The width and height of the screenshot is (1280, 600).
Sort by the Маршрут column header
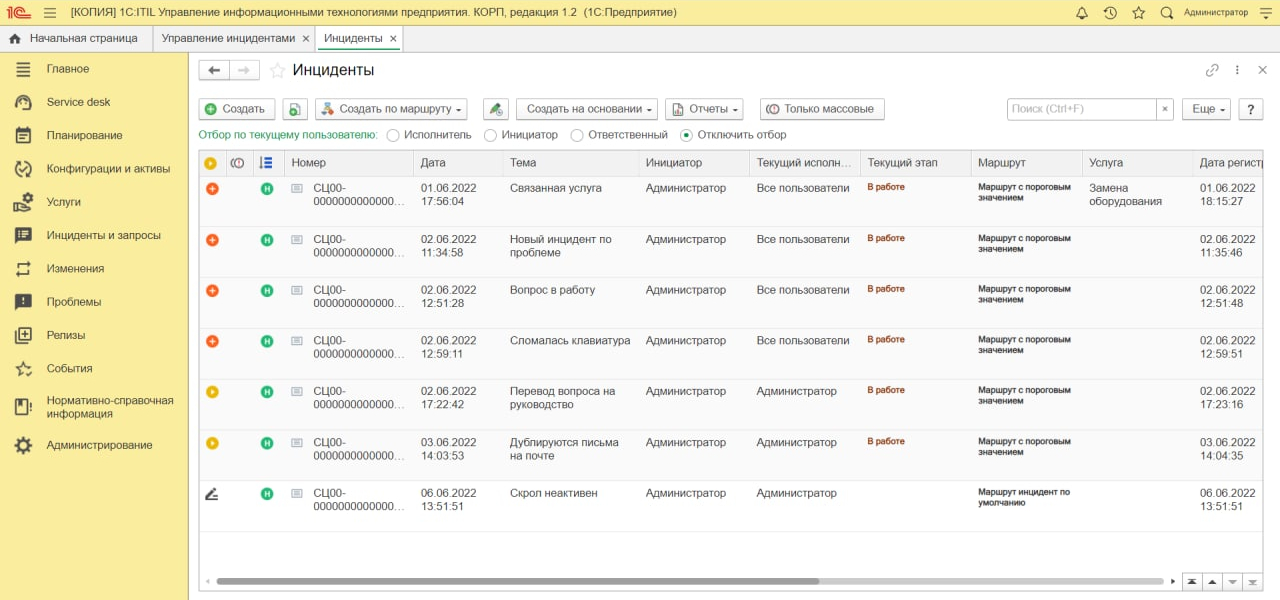pyautogui.click(x=1026, y=163)
